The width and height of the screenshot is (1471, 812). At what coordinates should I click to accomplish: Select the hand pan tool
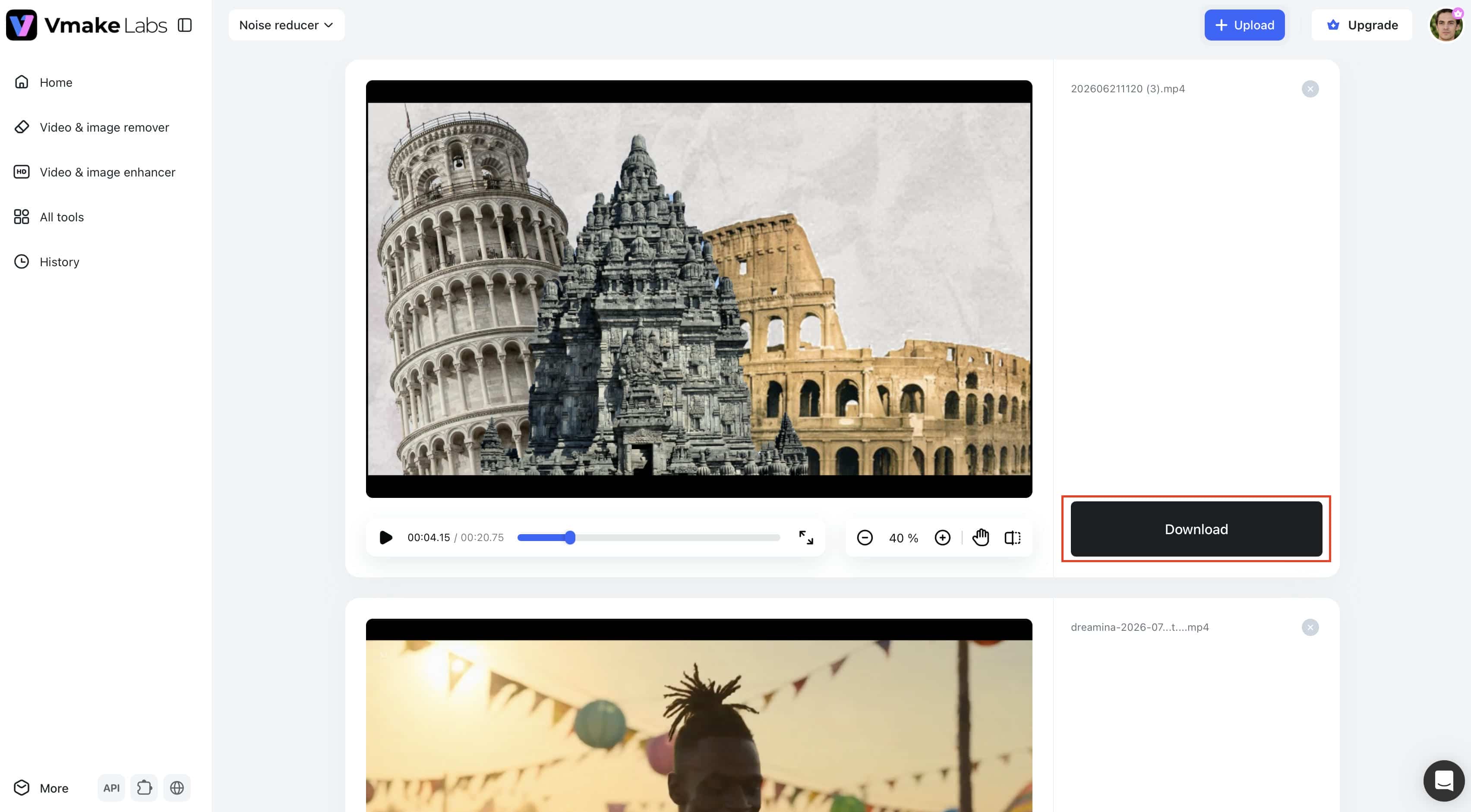pos(981,538)
